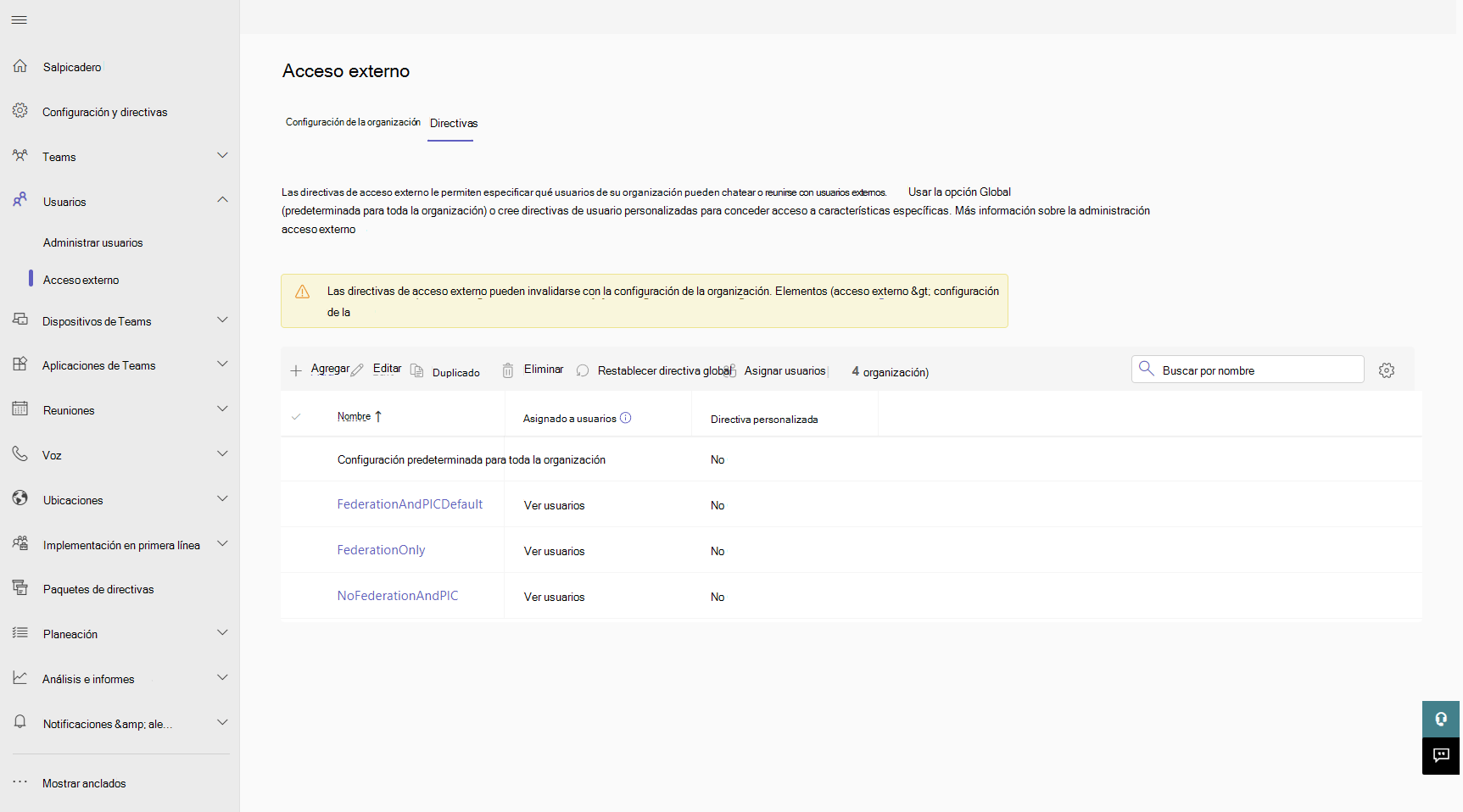
Task: Click the info icon beside Asignado a usuarios
Action: (x=626, y=418)
